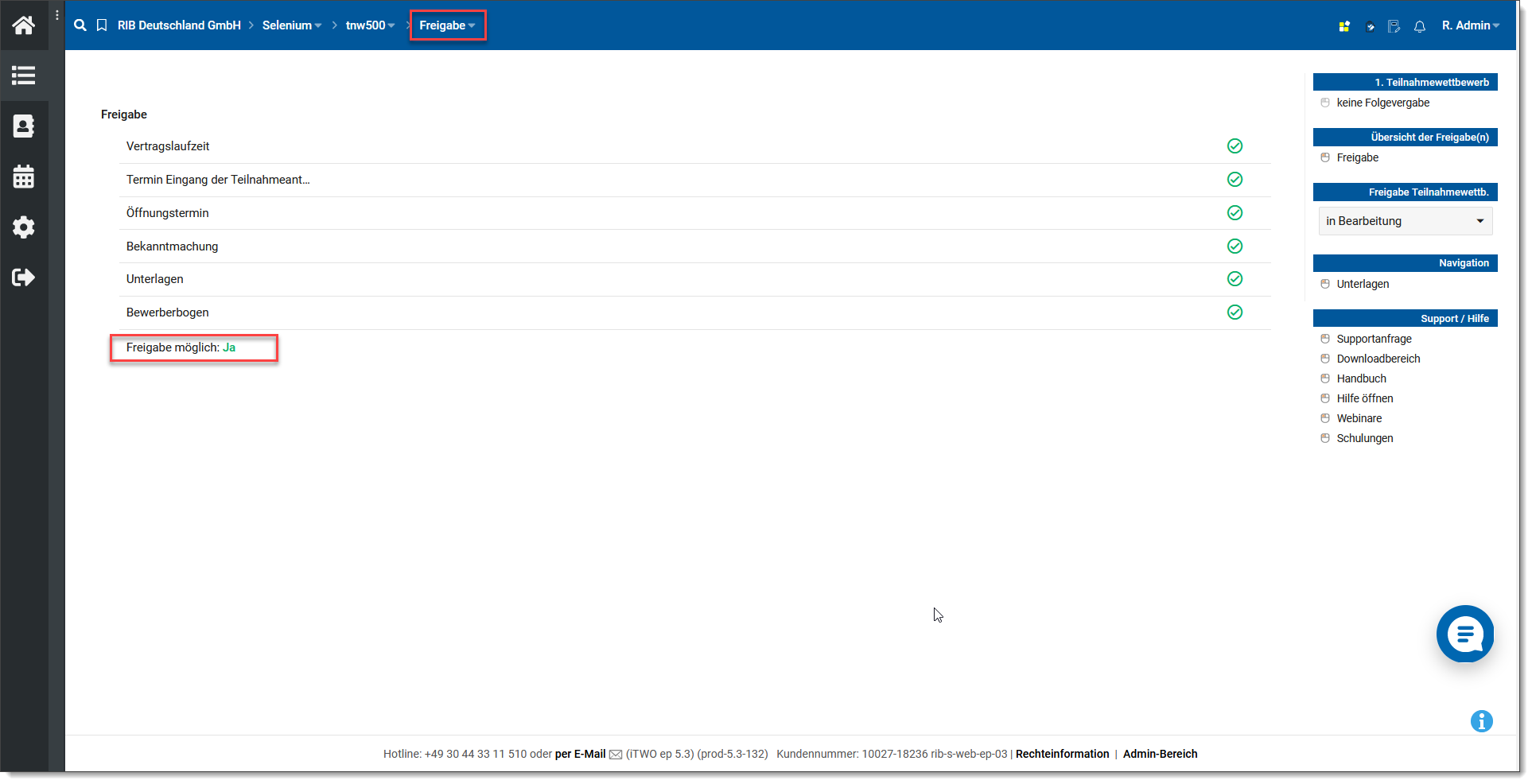Click Unterlagen link under Navigation
The height and width of the screenshot is (784, 1532).
1363,284
